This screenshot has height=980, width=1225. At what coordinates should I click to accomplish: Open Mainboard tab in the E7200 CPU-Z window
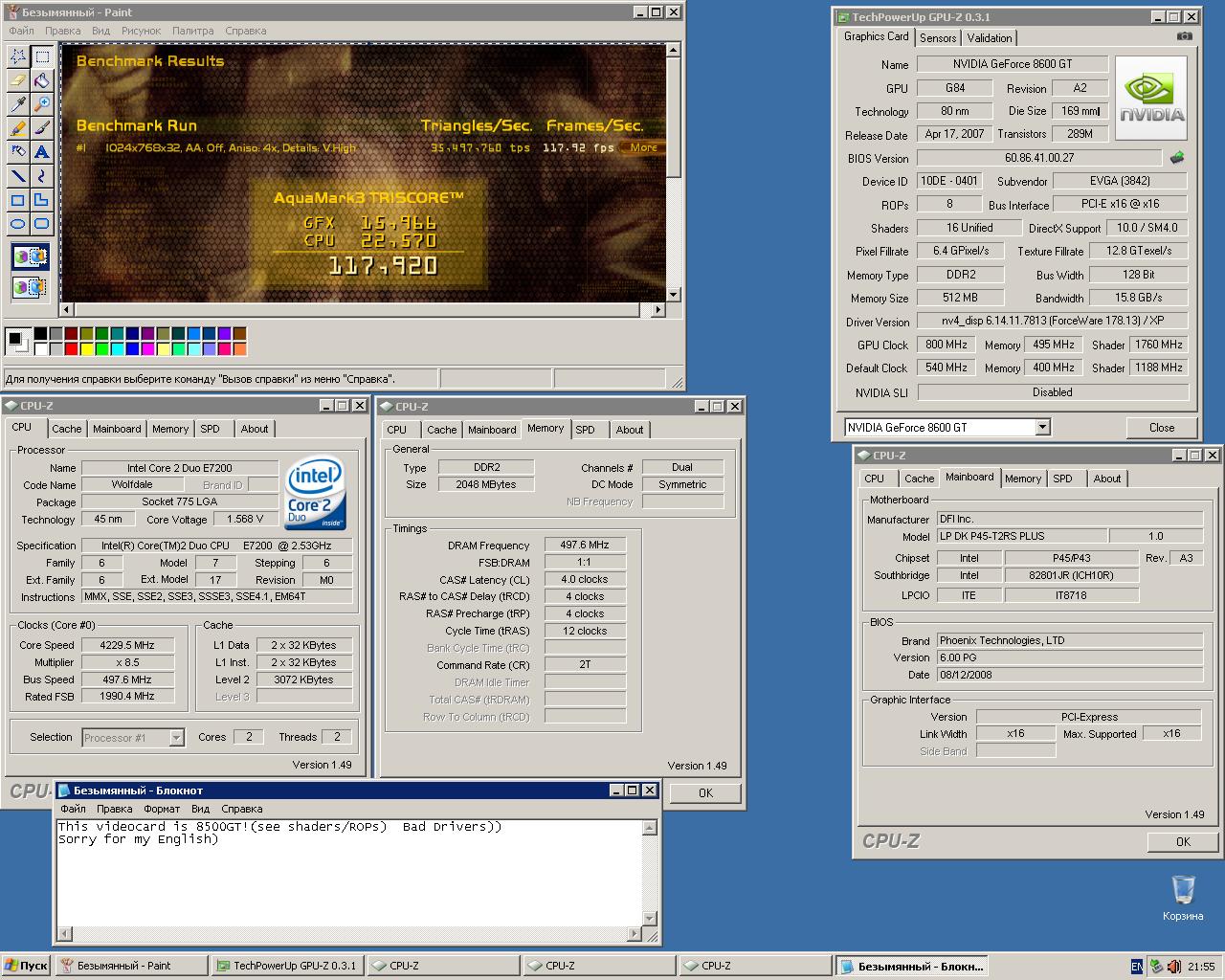117,429
